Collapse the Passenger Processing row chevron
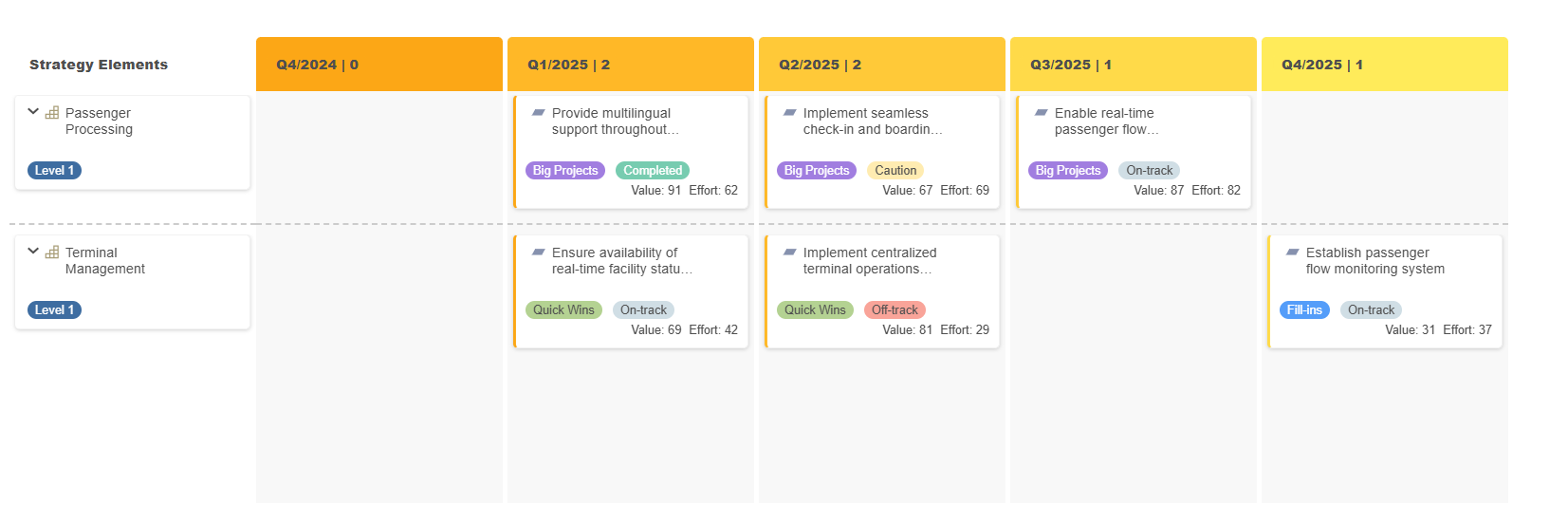Image resolution: width=1568 pixels, height=524 pixels. (33, 111)
